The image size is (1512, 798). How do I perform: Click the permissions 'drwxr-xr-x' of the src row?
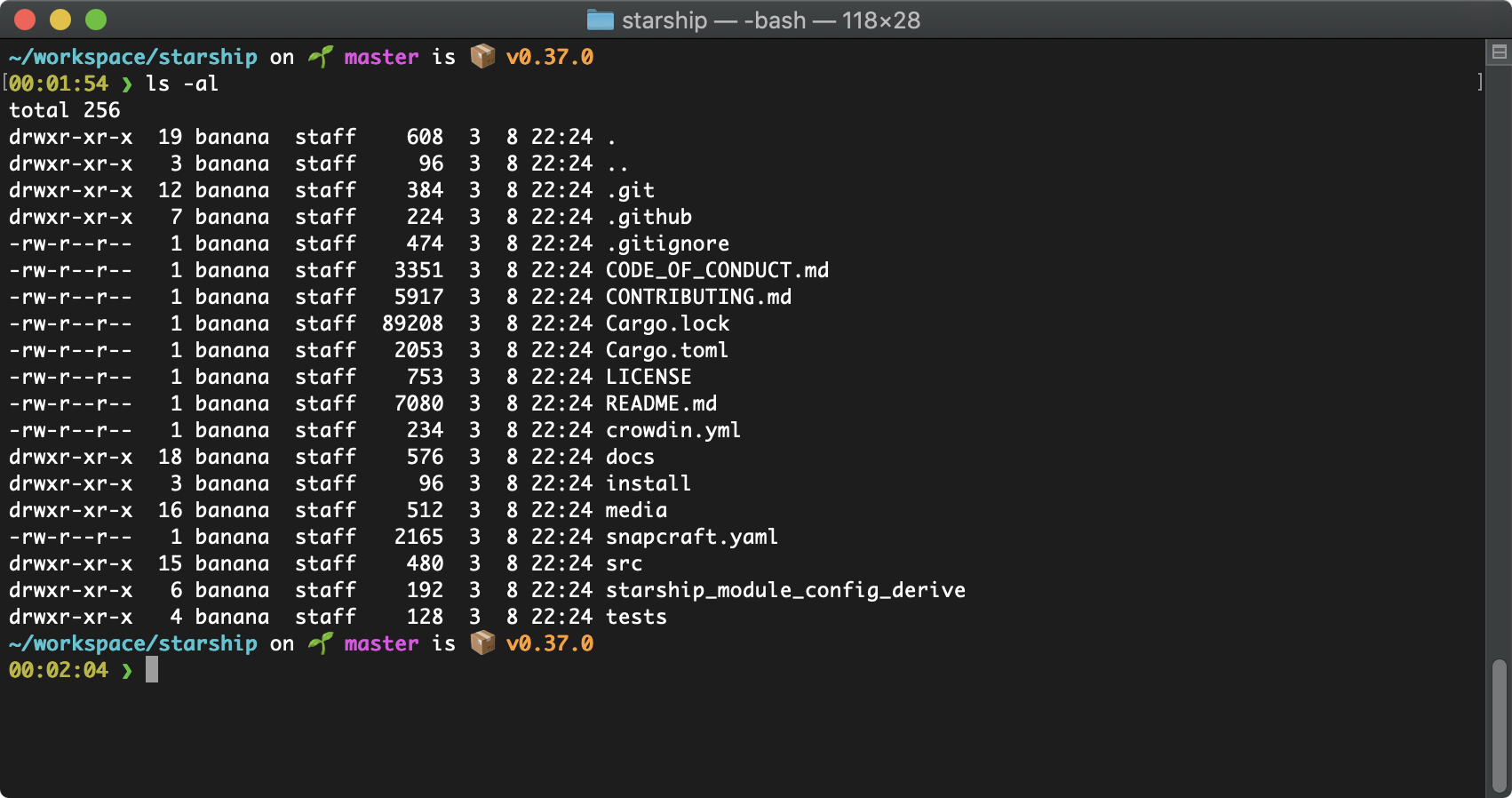71,563
